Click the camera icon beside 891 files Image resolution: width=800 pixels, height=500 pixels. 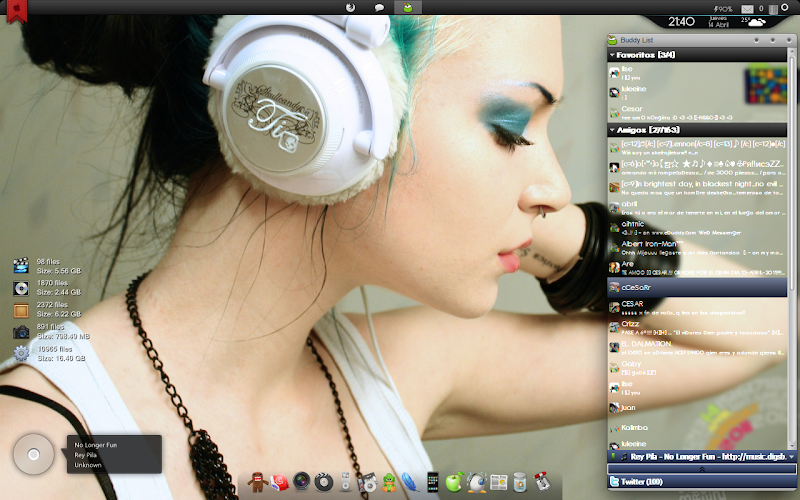(21, 332)
